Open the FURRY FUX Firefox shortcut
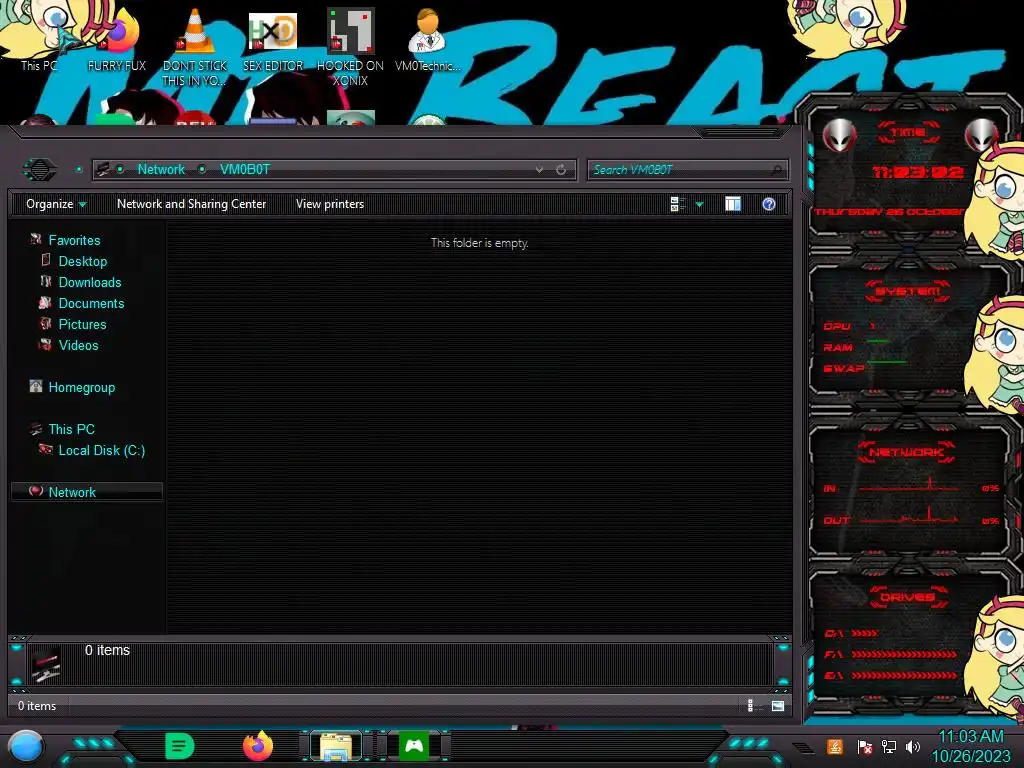The height and width of the screenshot is (768, 1024). 117,40
